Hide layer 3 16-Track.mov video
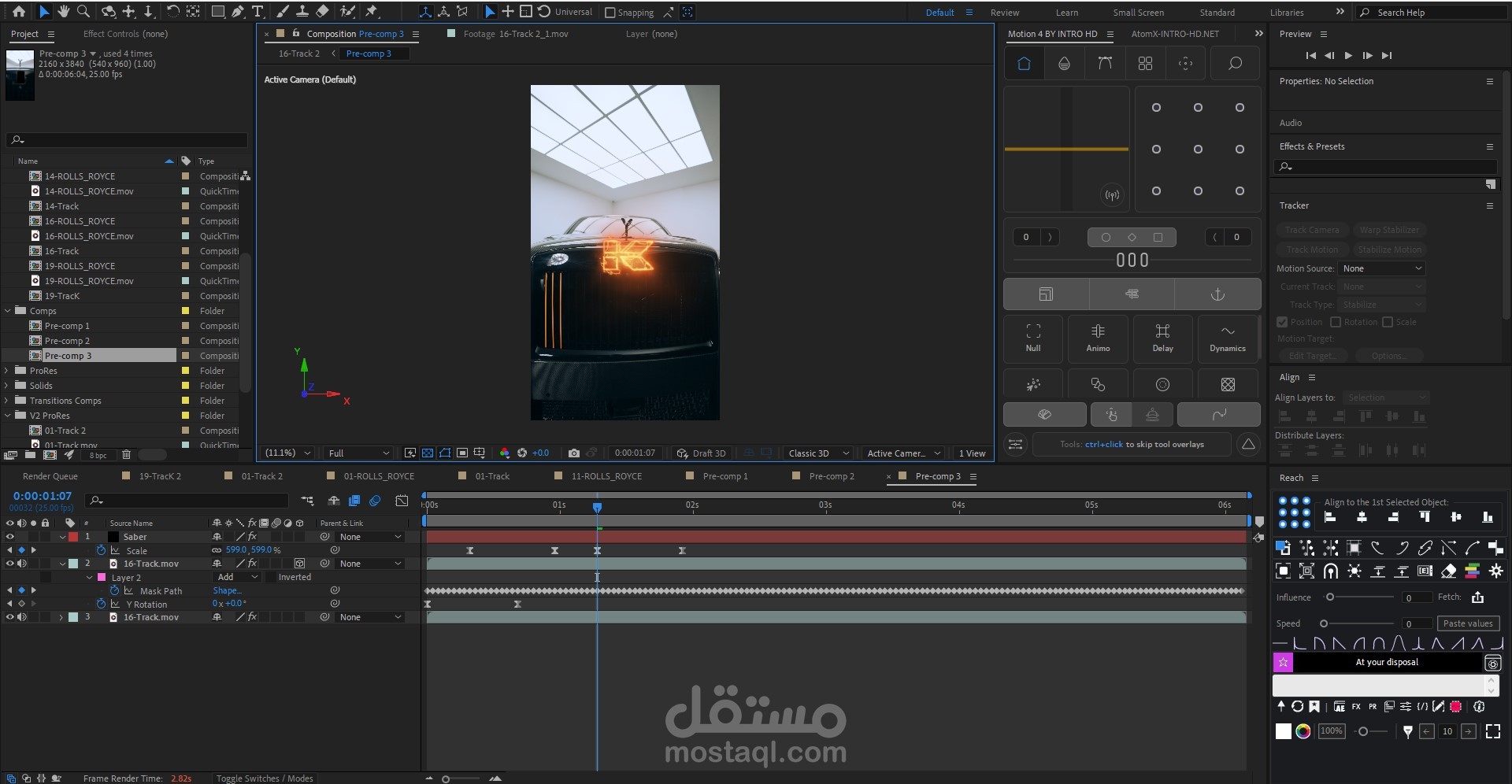 tap(10, 617)
